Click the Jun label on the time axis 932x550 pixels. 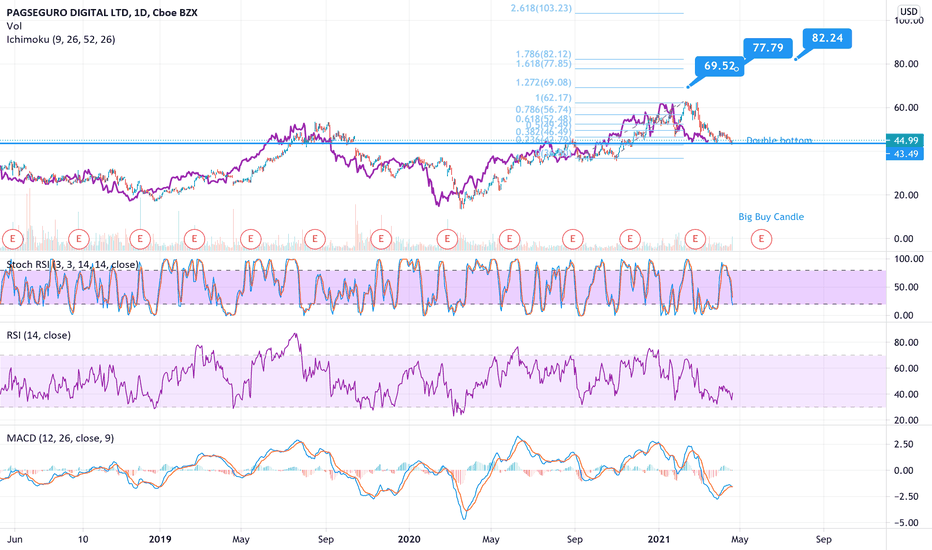click(x=15, y=539)
